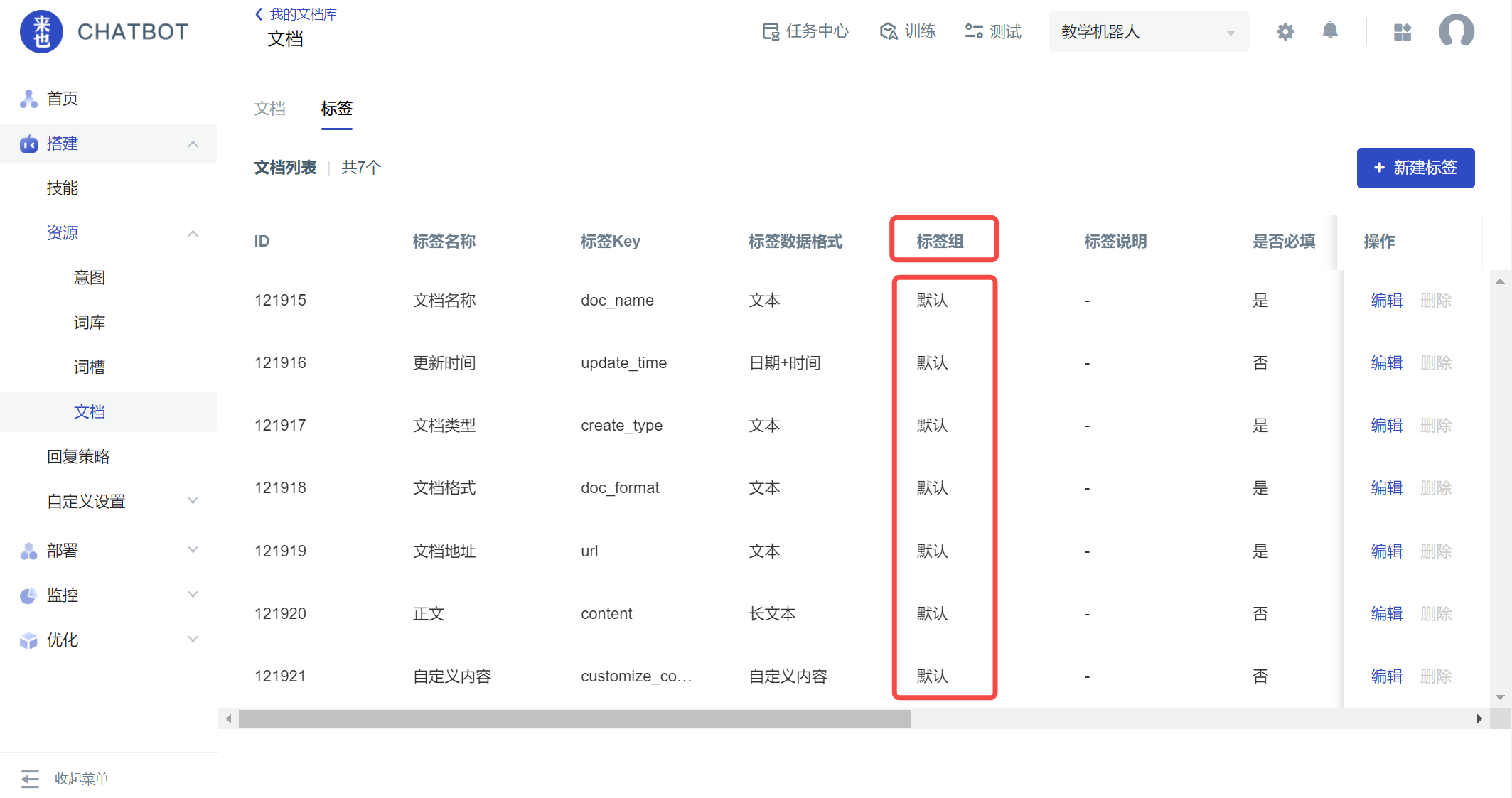1512x798 pixels.
Task: Click the 标签组 column header
Action: click(x=940, y=242)
